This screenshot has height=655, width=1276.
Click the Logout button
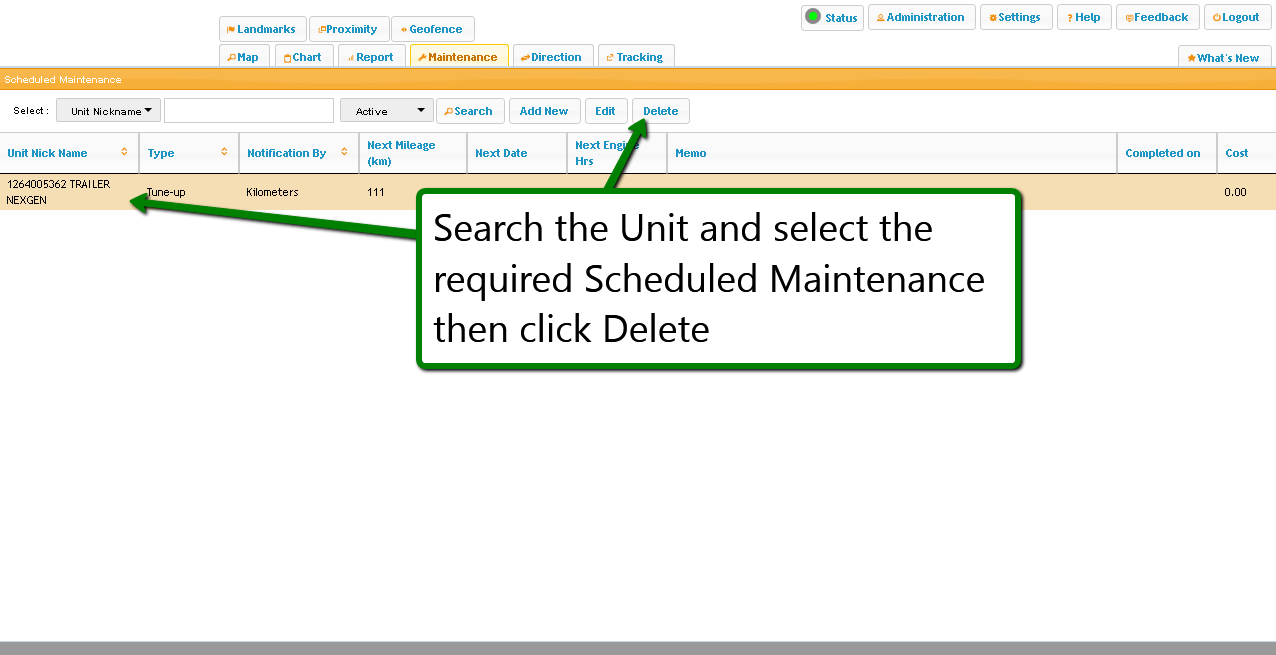(1237, 17)
